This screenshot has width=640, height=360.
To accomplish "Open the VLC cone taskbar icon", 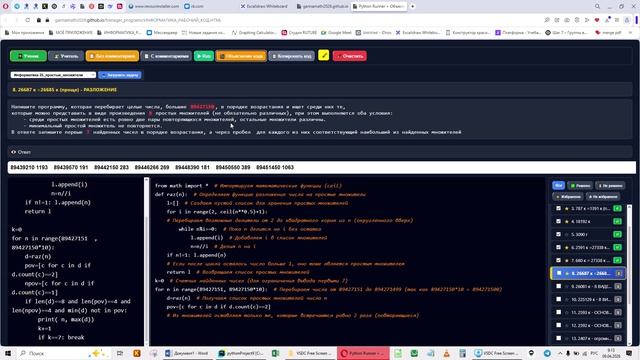I will pyautogui.click(x=446, y=353).
